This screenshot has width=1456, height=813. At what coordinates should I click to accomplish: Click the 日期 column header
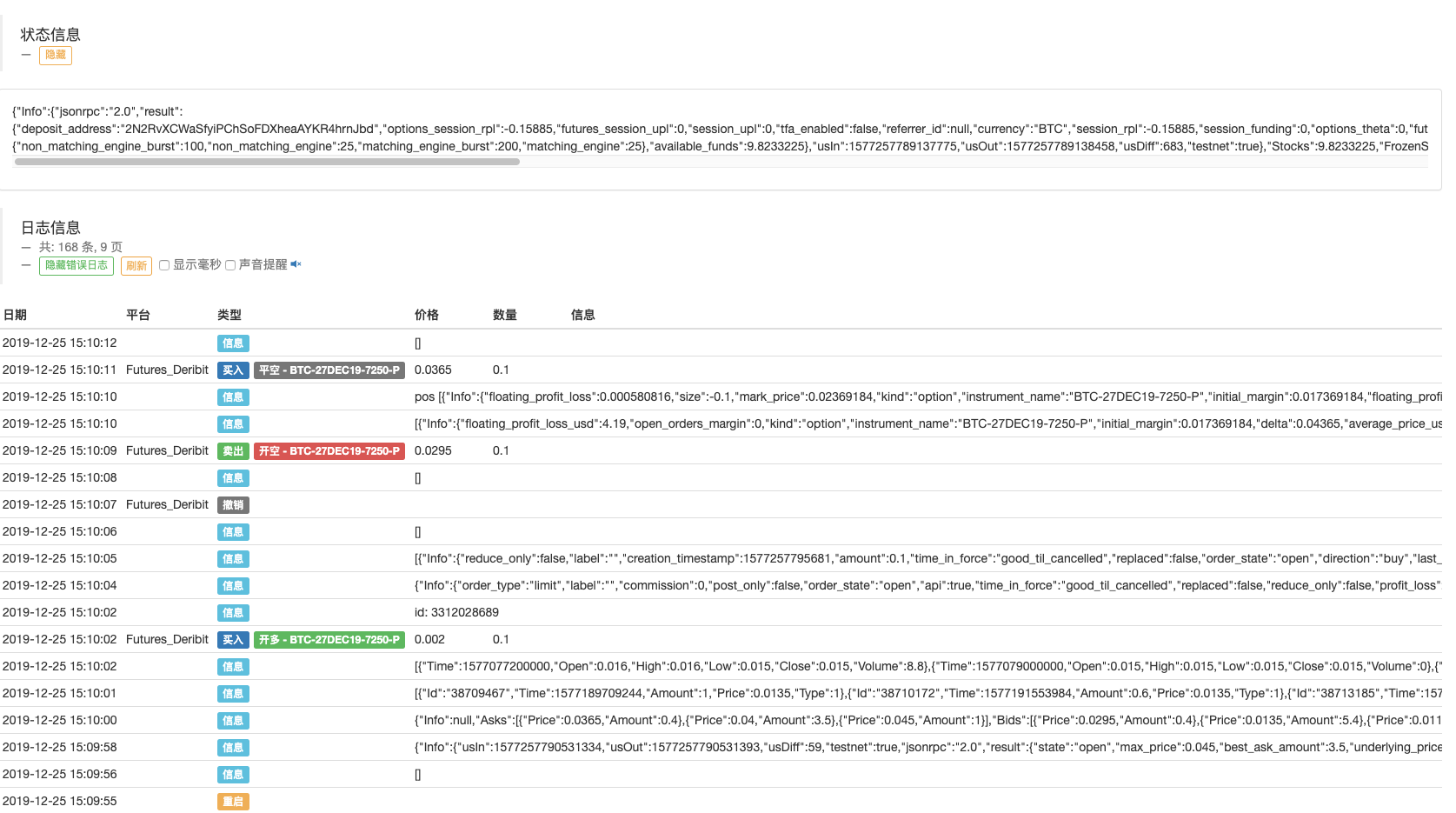(x=15, y=315)
